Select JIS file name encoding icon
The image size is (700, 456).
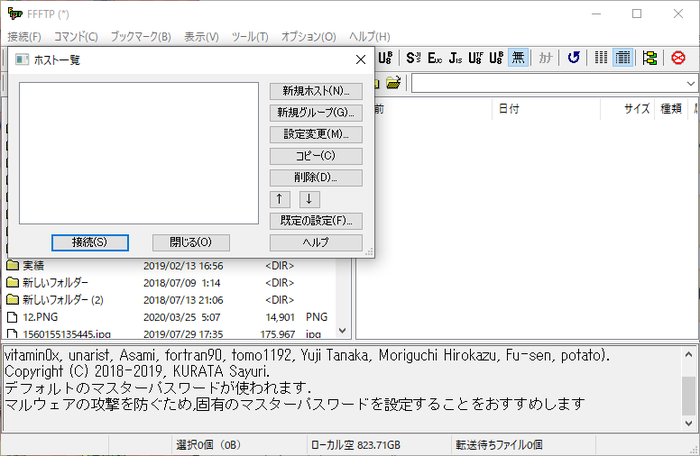[x=455, y=58]
